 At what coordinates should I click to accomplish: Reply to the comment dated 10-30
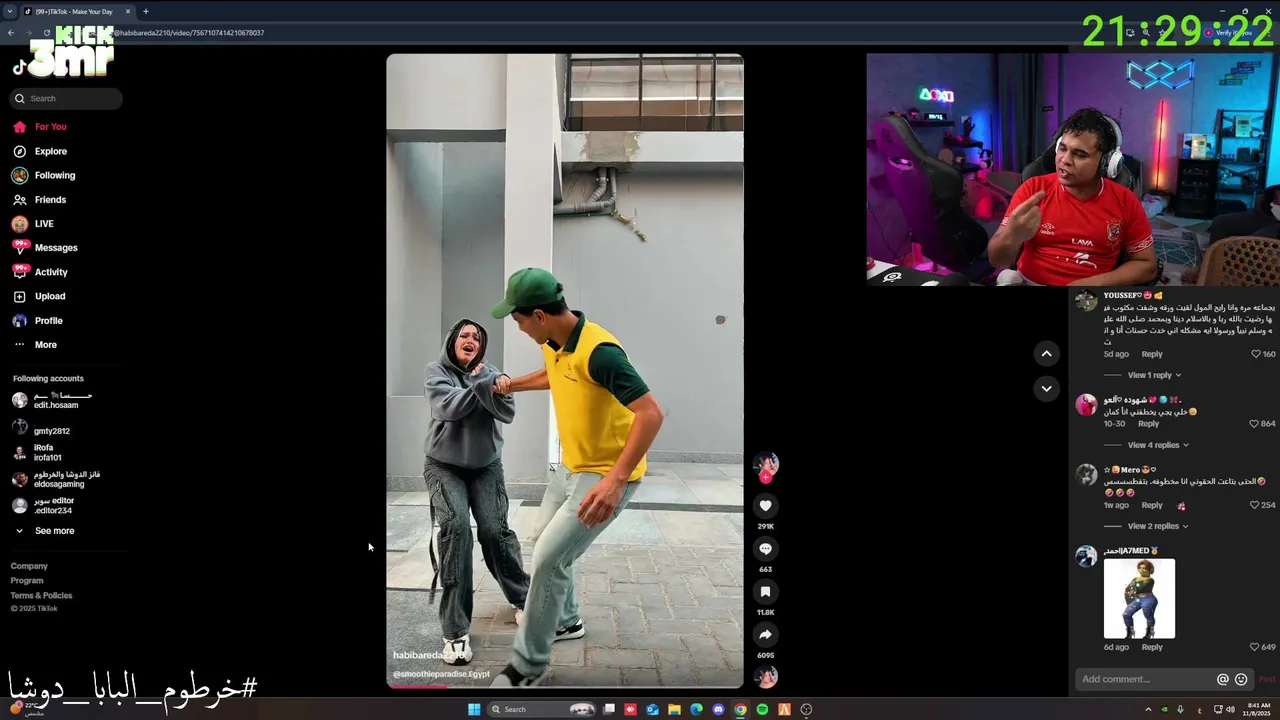click(x=1148, y=424)
